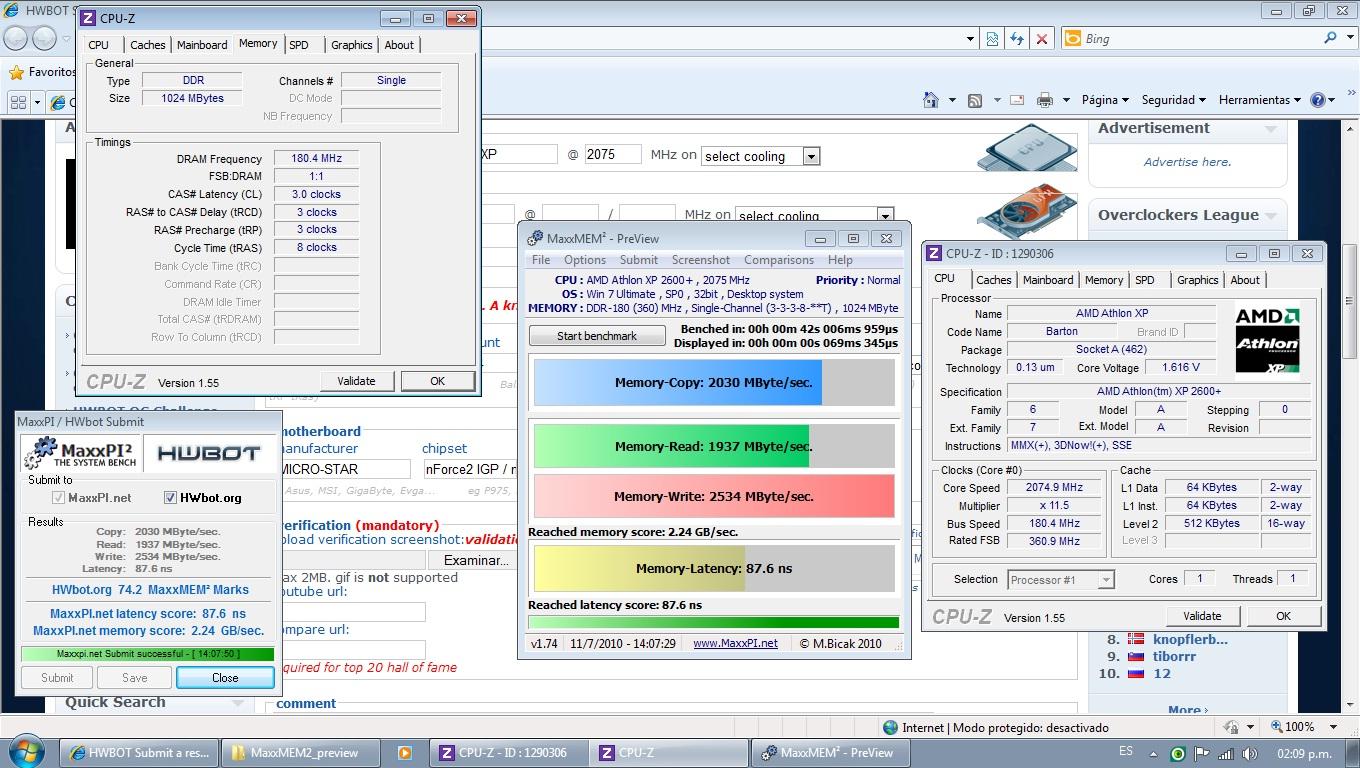1360x768 pixels.
Task: Toggle the HWbot.org submit checkbox
Action: coord(170,497)
